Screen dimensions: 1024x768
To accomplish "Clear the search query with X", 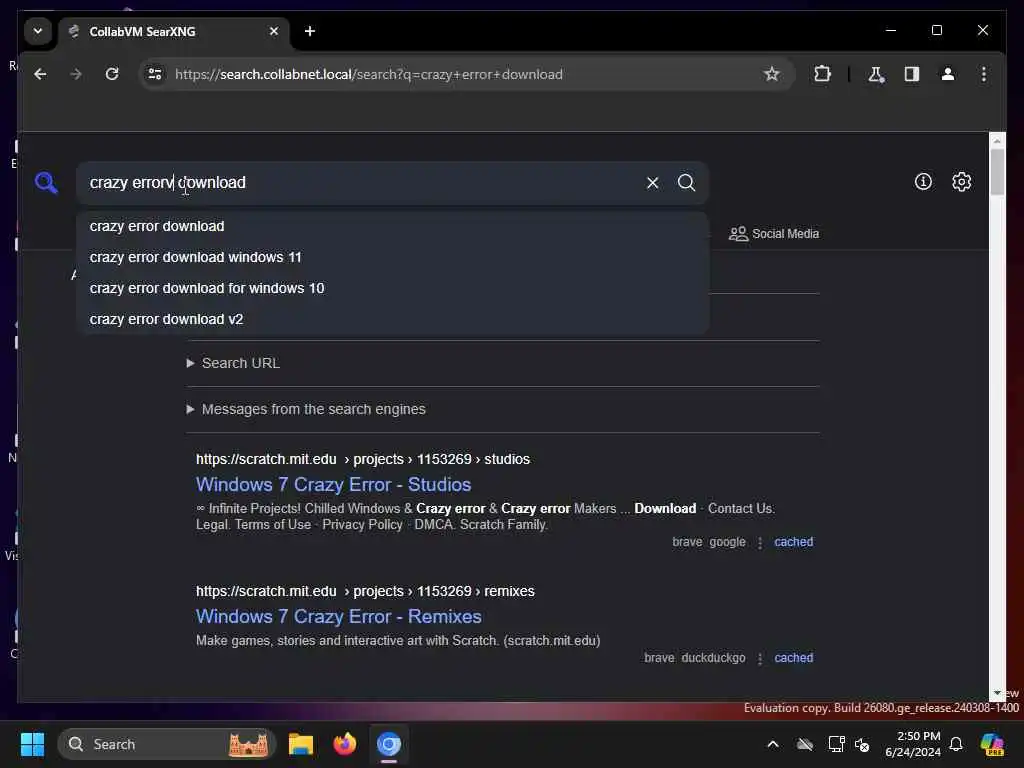I will 652,183.
